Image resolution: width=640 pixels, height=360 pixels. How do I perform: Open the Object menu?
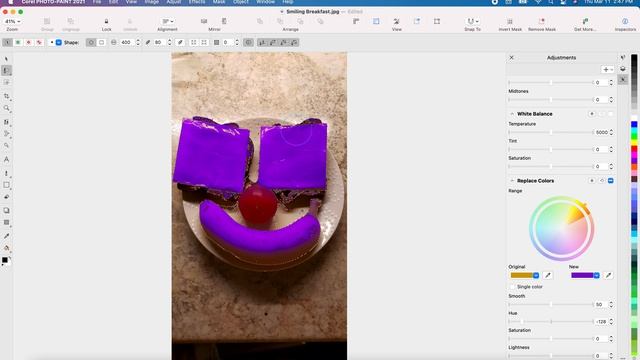click(x=240, y=2)
